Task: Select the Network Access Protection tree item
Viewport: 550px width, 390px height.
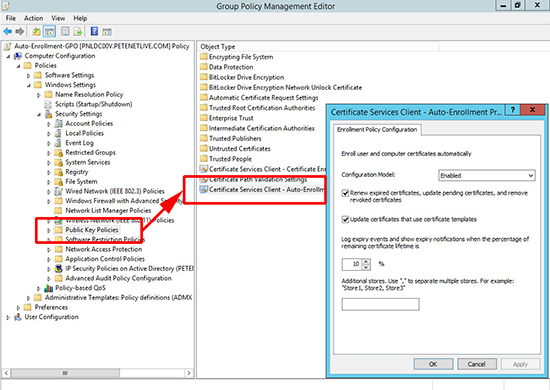Action: [x=103, y=249]
